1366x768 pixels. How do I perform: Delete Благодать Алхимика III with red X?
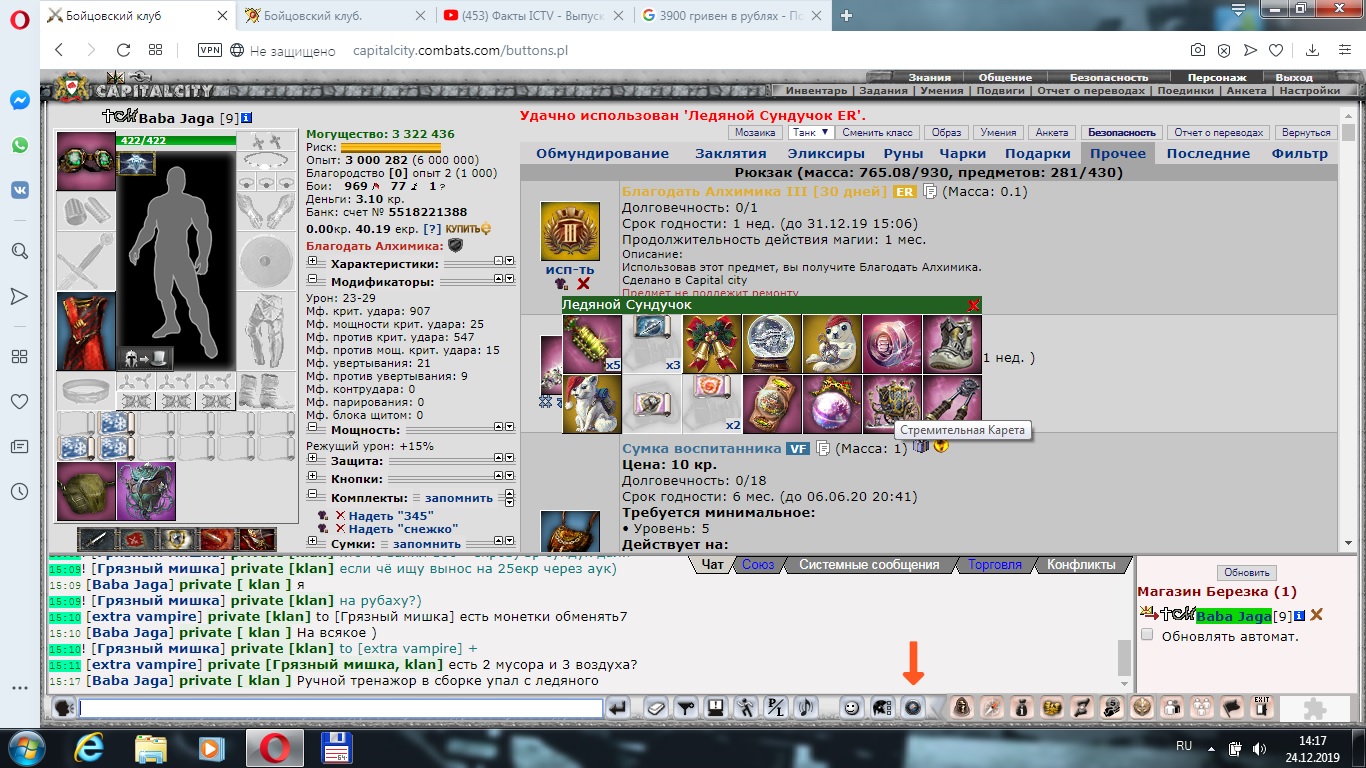point(584,284)
